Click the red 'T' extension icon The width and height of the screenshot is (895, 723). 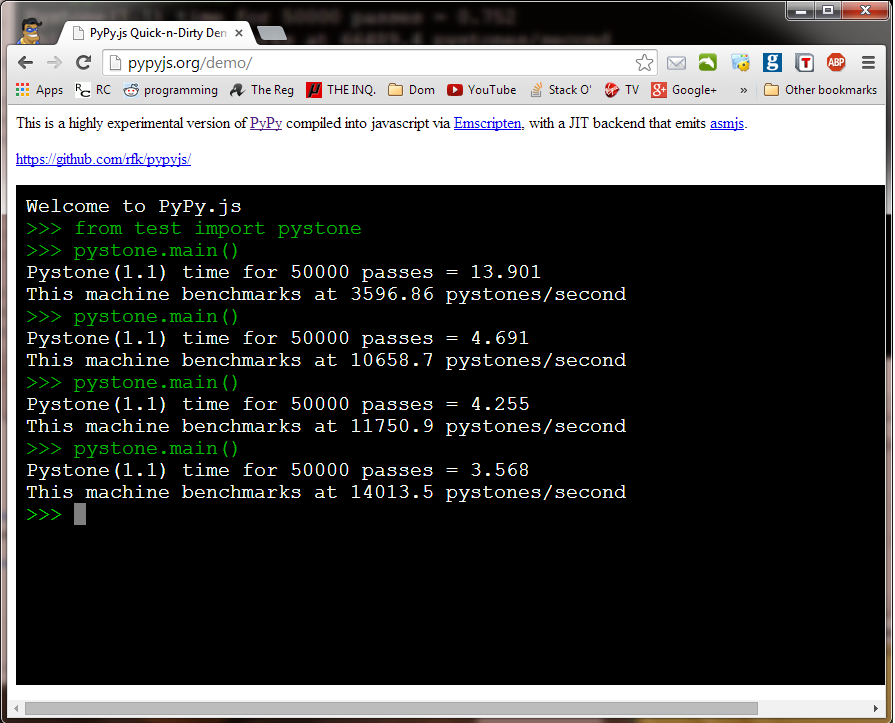pos(804,63)
